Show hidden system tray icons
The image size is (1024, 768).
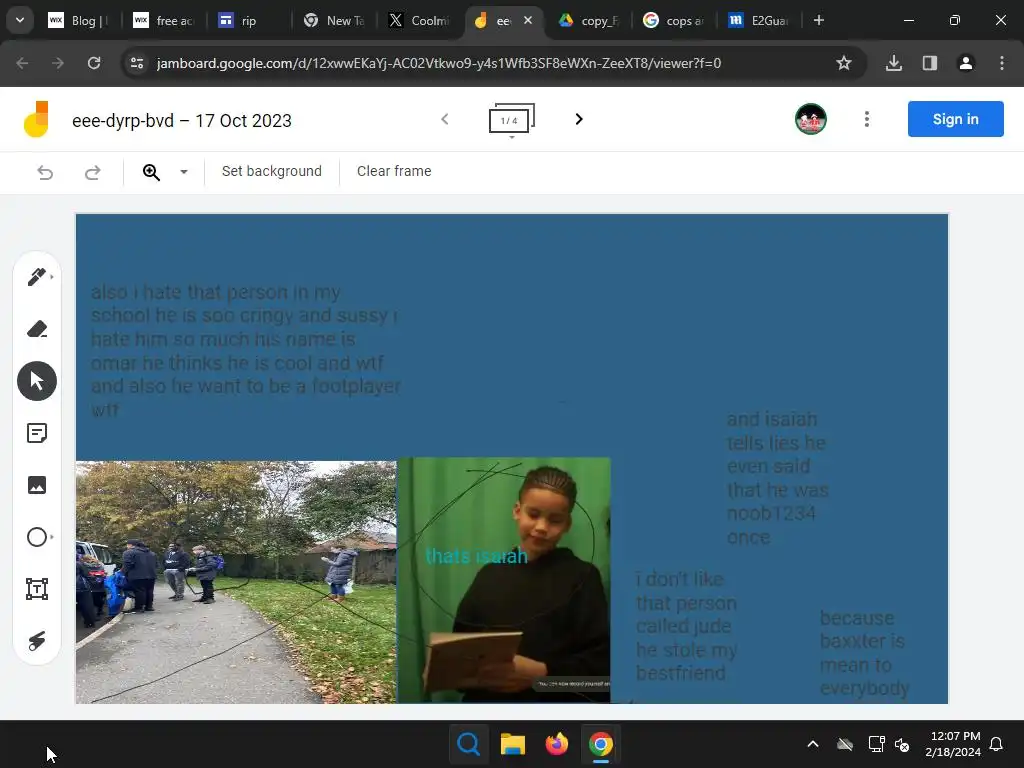pyautogui.click(x=813, y=744)
